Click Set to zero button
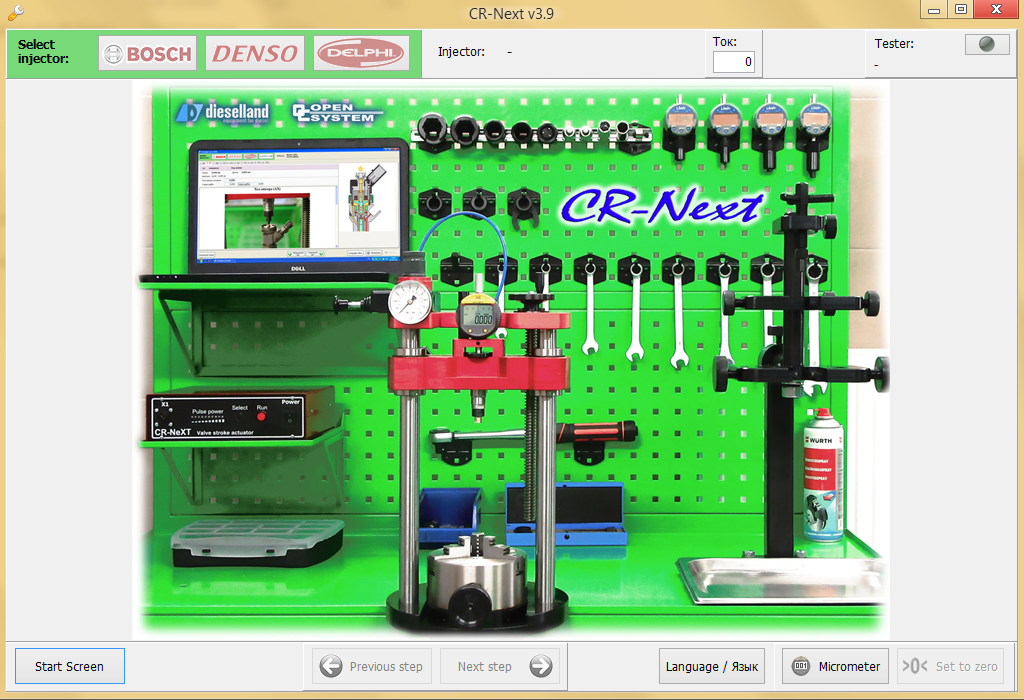The height and width of the screenshot is (700, 1024). coord(950,666)
